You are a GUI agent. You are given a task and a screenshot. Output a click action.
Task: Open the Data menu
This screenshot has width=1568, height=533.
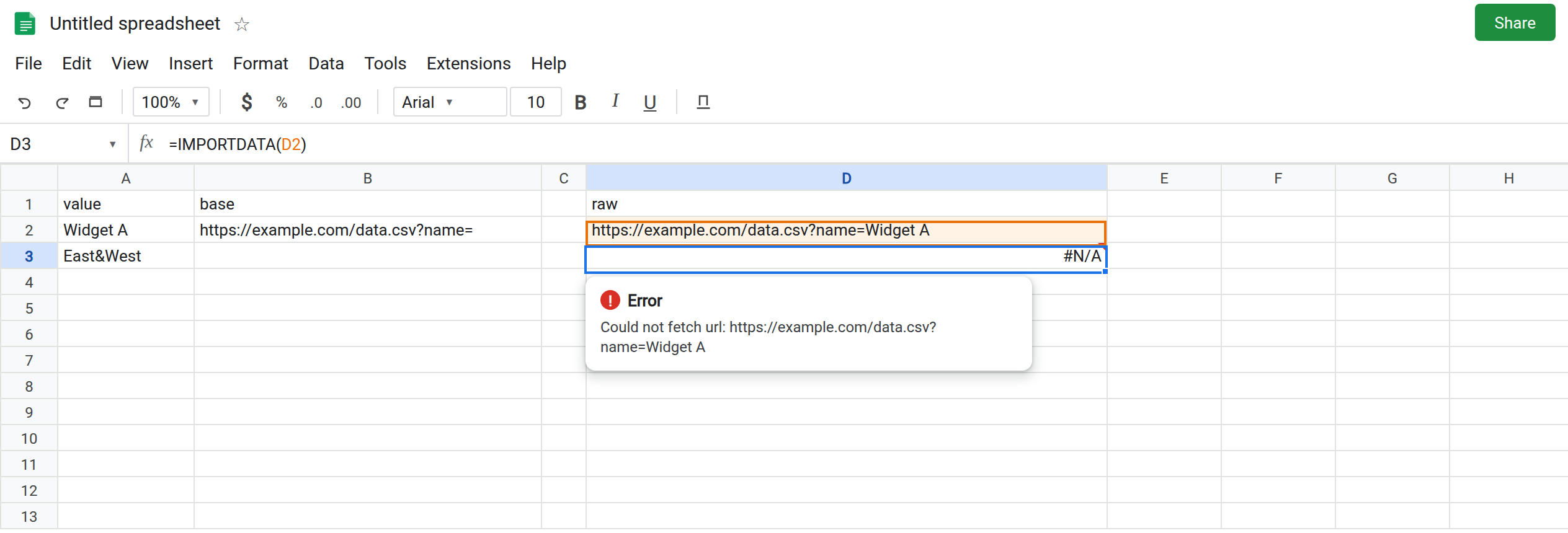point(326,64)
